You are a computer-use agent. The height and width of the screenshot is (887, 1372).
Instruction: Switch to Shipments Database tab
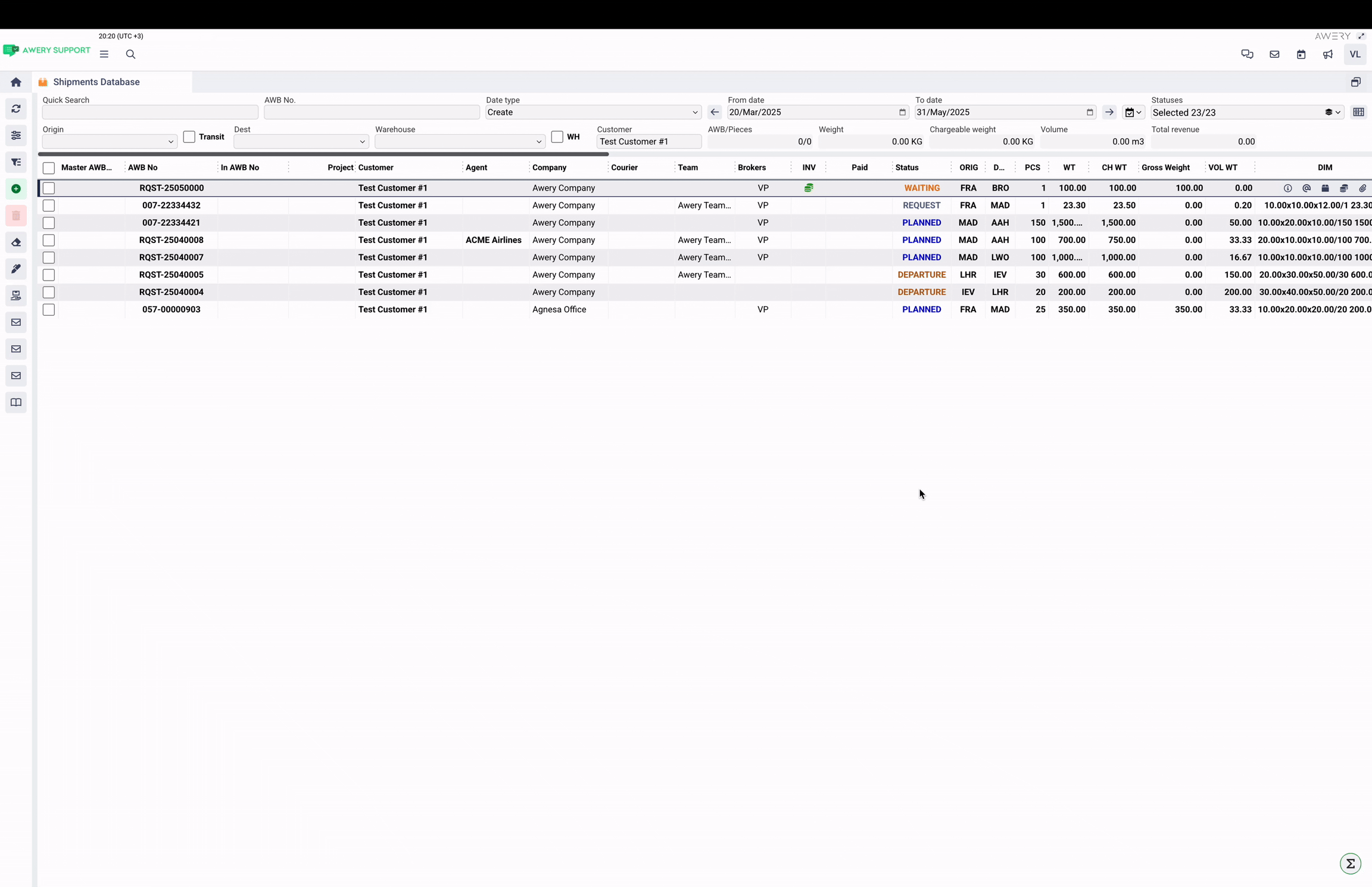point(96,82)
